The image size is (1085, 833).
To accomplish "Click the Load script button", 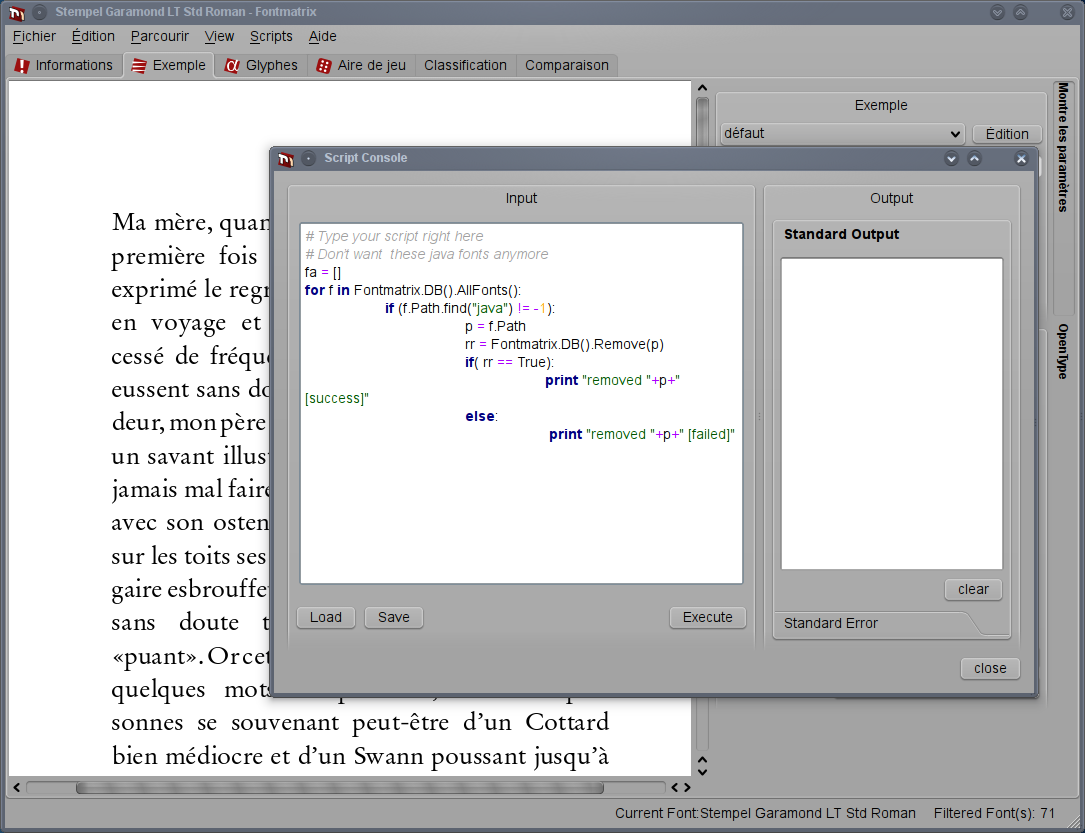I will pyautogui.click(x=326, y=617).
